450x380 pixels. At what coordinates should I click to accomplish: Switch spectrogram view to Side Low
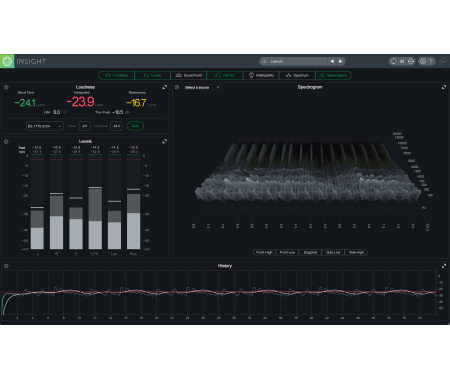(x=333, y=252)
